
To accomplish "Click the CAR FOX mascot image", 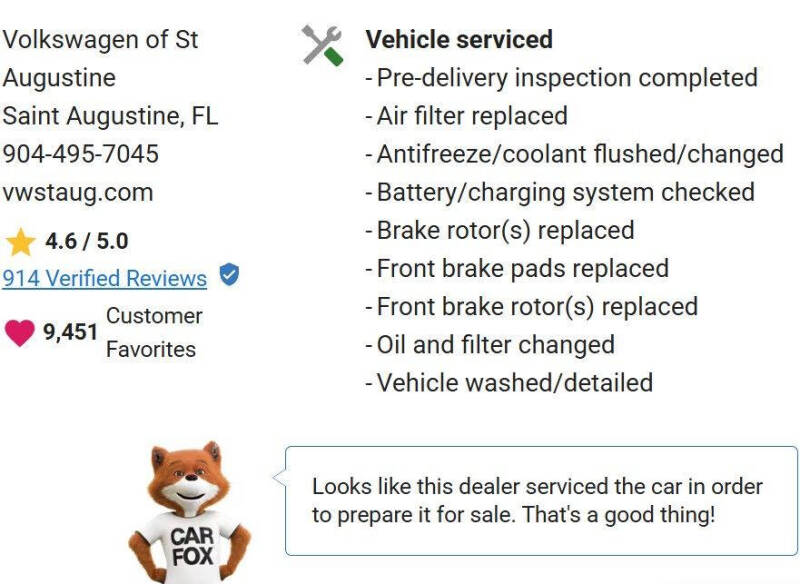I will coord(189,512).
